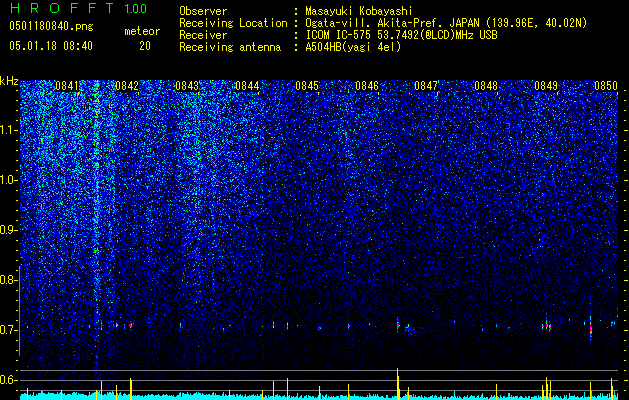The width and height of the screenshot is (629, 400).
Task: Click the 0844 time marker
Action: coord(247,86)
